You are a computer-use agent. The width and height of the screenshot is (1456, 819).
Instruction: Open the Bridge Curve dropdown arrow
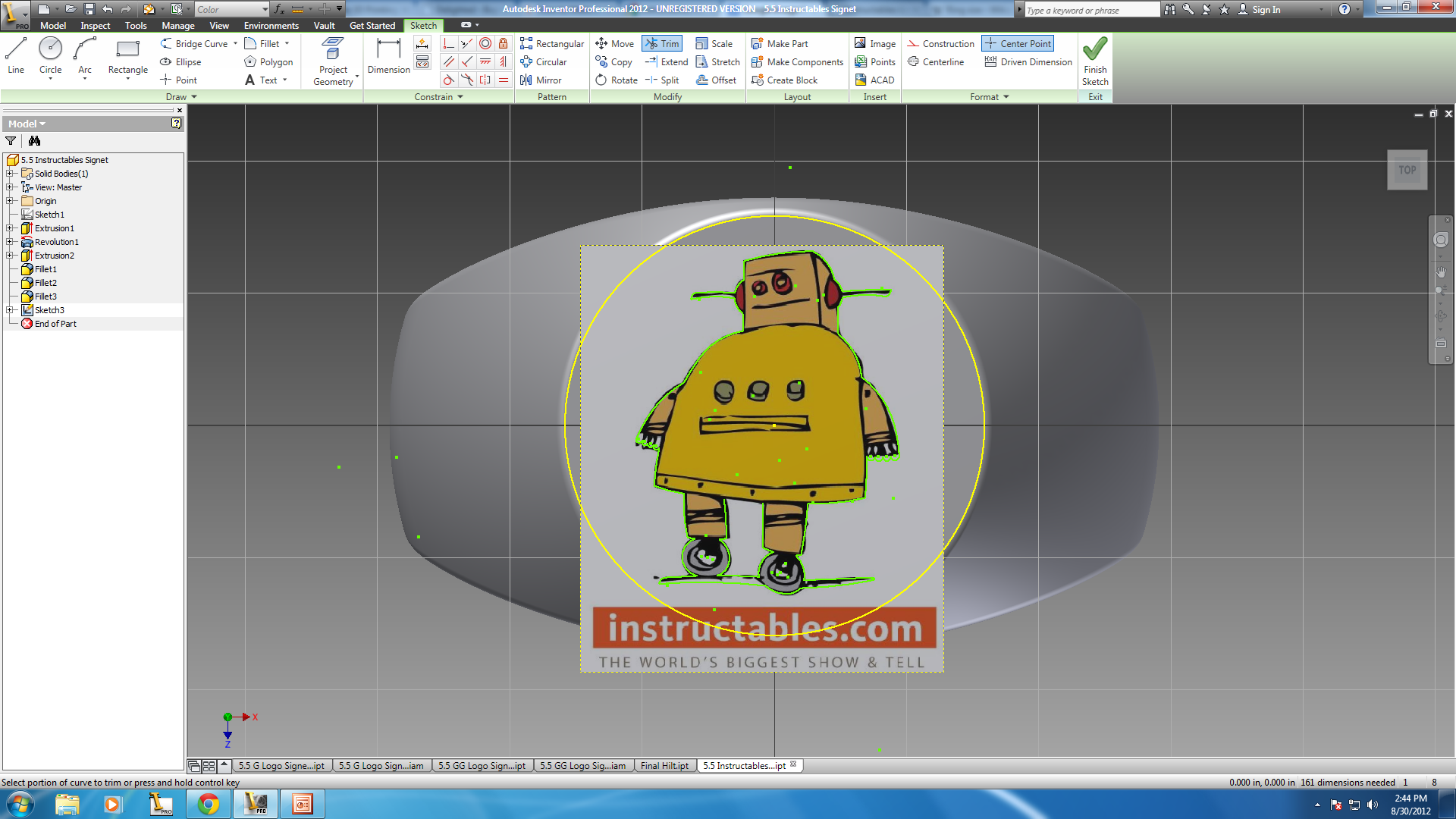click(x=235, y=44)
